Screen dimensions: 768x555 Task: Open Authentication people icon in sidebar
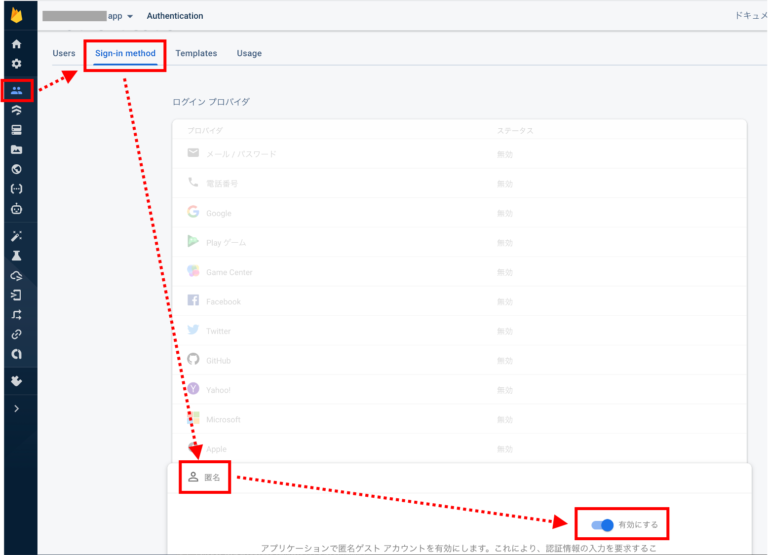16,91
